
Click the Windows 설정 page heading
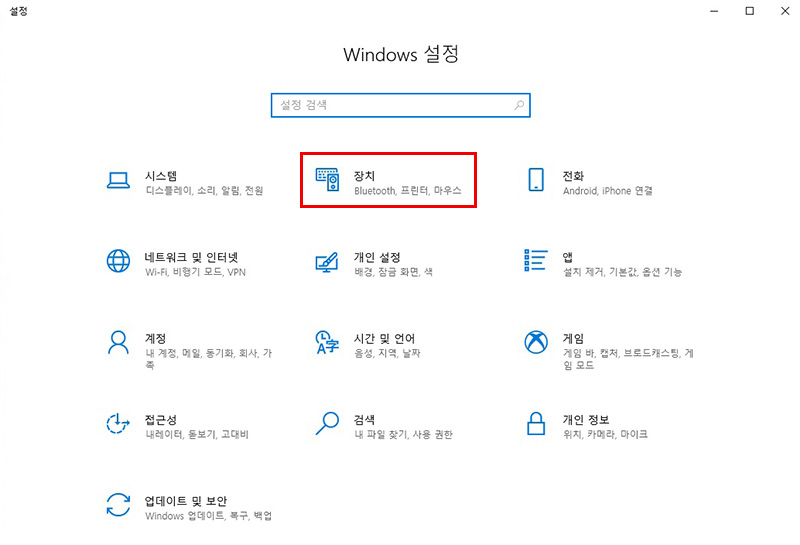(x=401, y=54)
